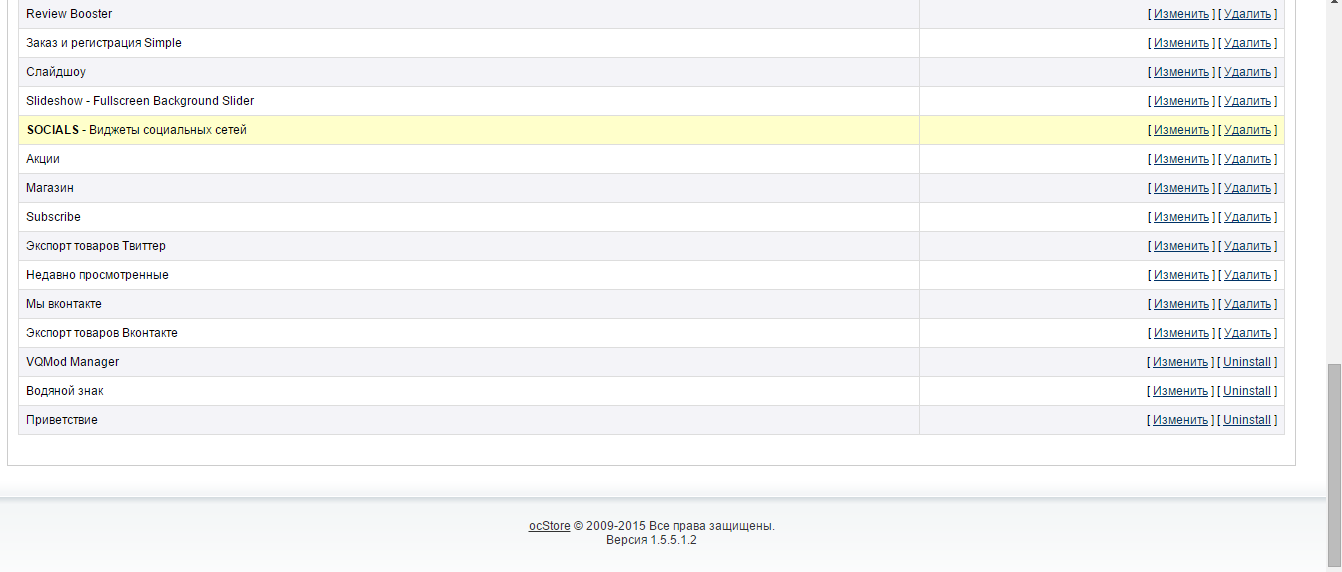Image resolution: width=1342 pixels, height=572 pixels.
Task: Delete Review Booster via Удалить link
Action: (1247, 14)
